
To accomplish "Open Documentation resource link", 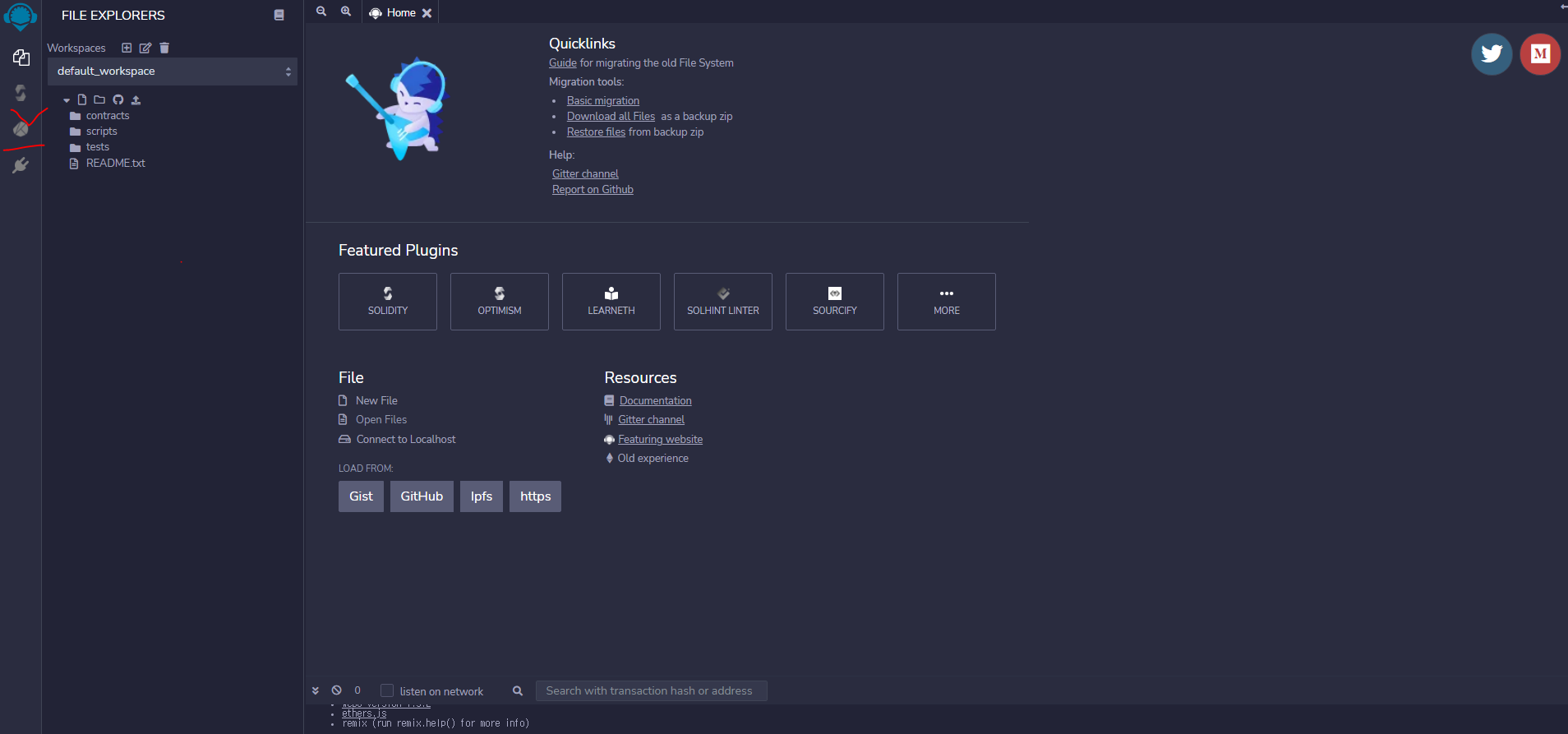I will point(656,401).
